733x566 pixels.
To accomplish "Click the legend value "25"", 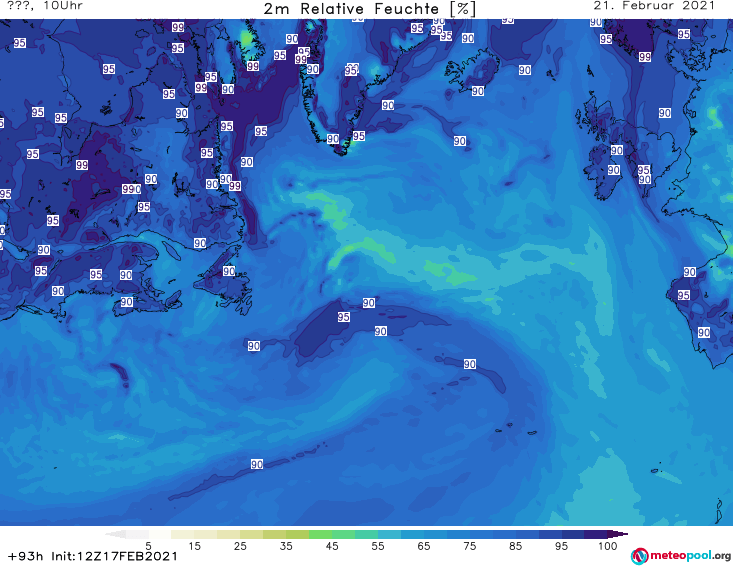I will (240, 545).
